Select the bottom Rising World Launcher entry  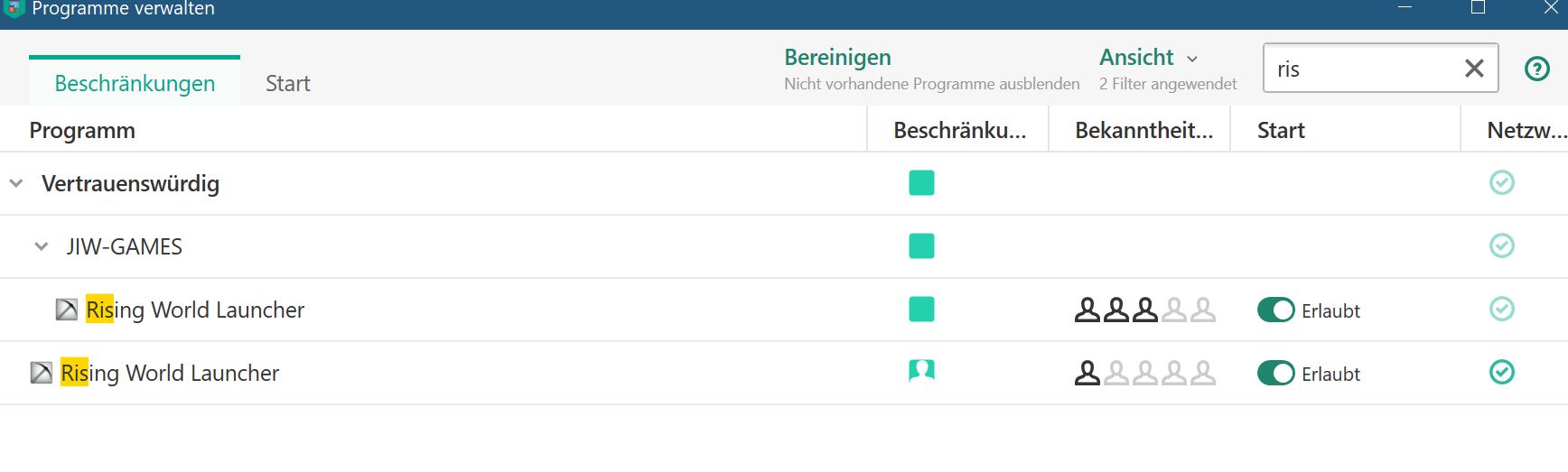(x=170, y=373)
